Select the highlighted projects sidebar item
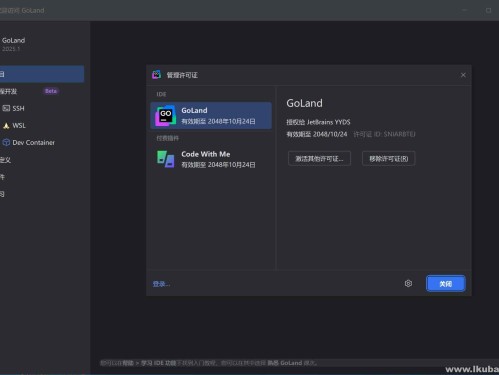The width and height of the screenshot is (499, 375). (42, 74)
